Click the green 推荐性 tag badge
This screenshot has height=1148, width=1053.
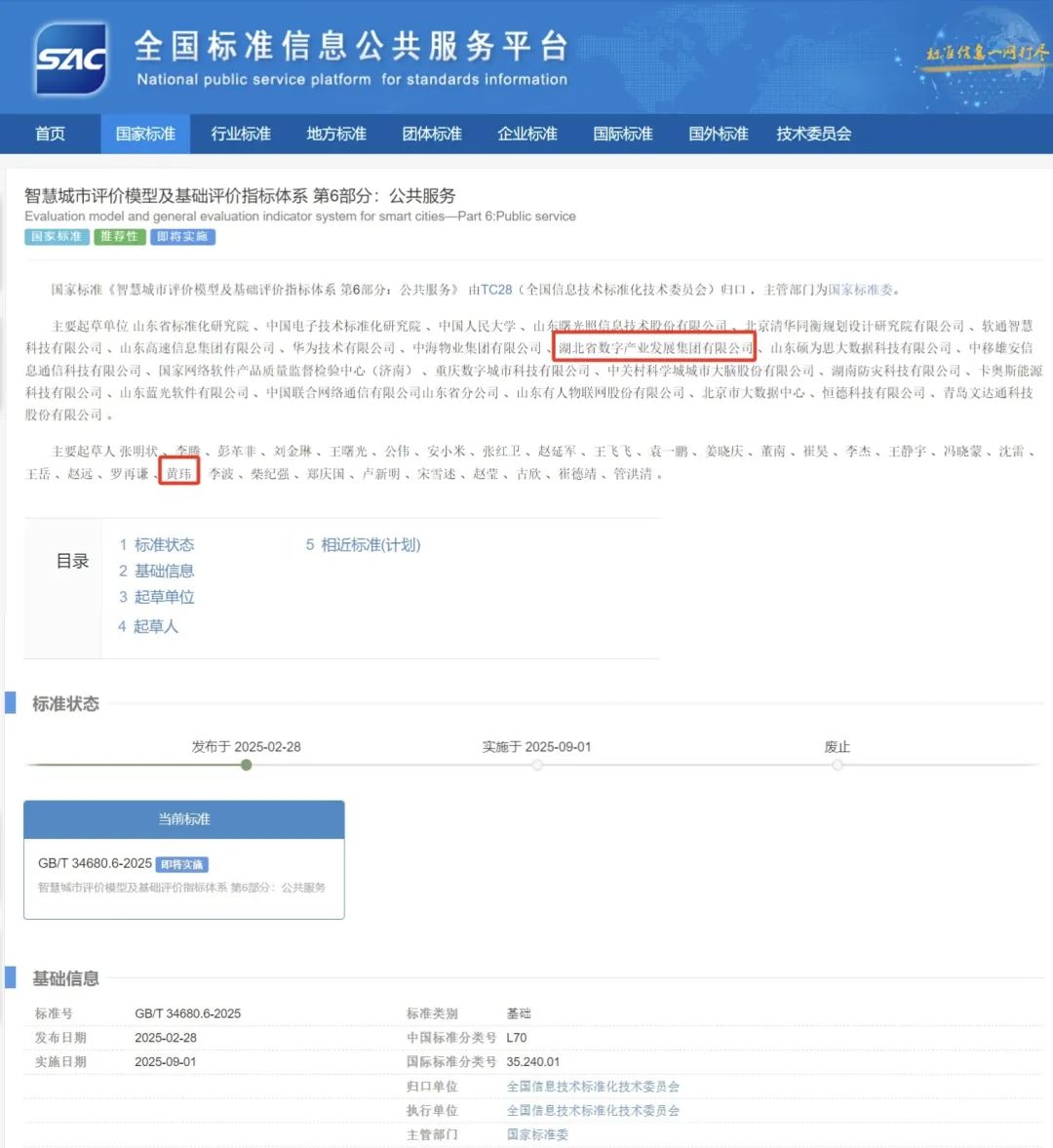119,236
